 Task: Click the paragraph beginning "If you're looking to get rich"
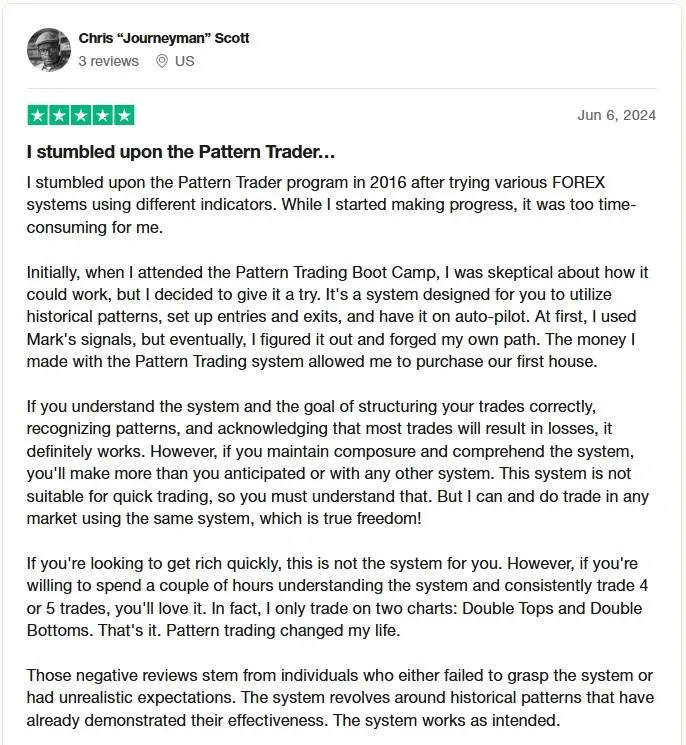338,597
